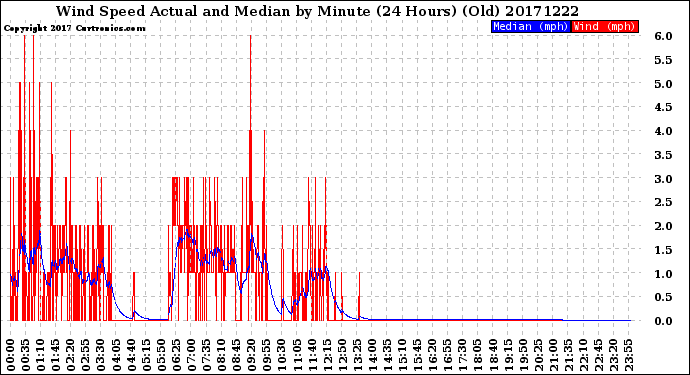
Task: Click the 3.0 y-axis label
Action: (x=663, y=179)
